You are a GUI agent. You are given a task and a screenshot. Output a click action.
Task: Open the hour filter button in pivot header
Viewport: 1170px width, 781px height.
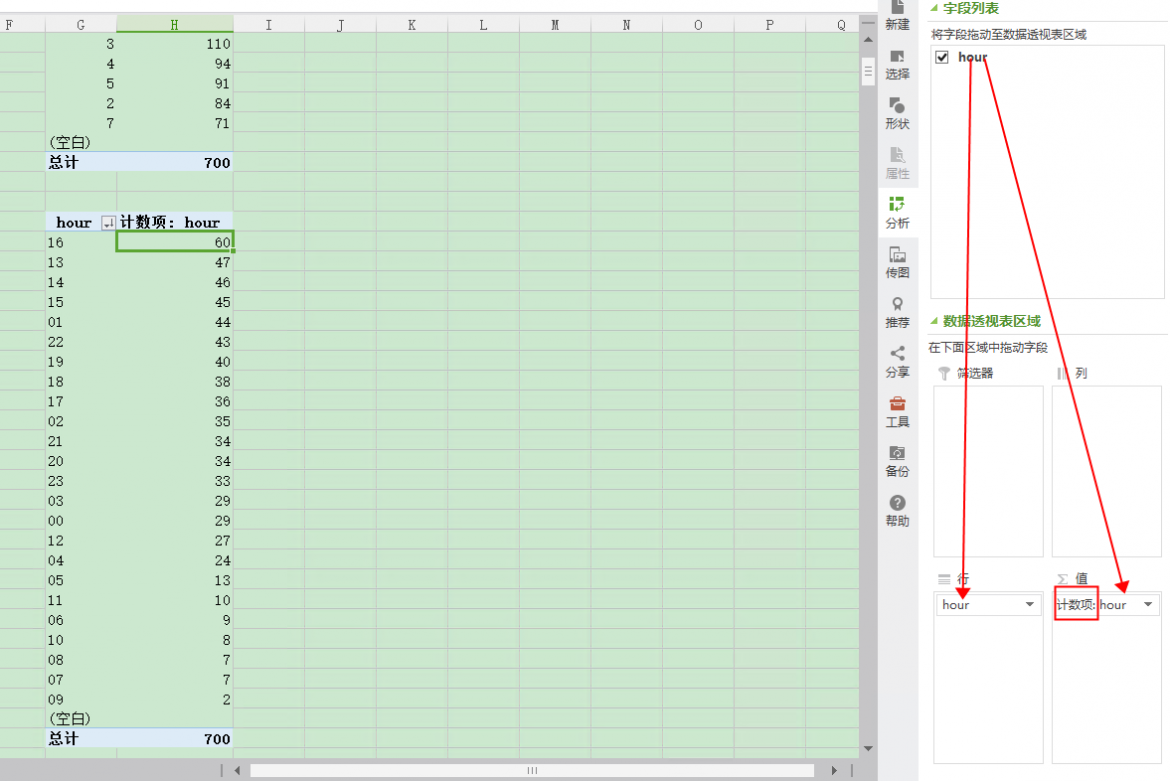pyautogui.click(x=108, y=223)
